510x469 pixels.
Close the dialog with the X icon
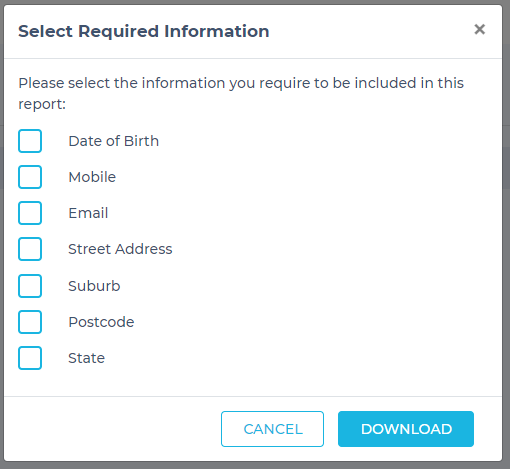pyautogui.click(x=479, y=29)
